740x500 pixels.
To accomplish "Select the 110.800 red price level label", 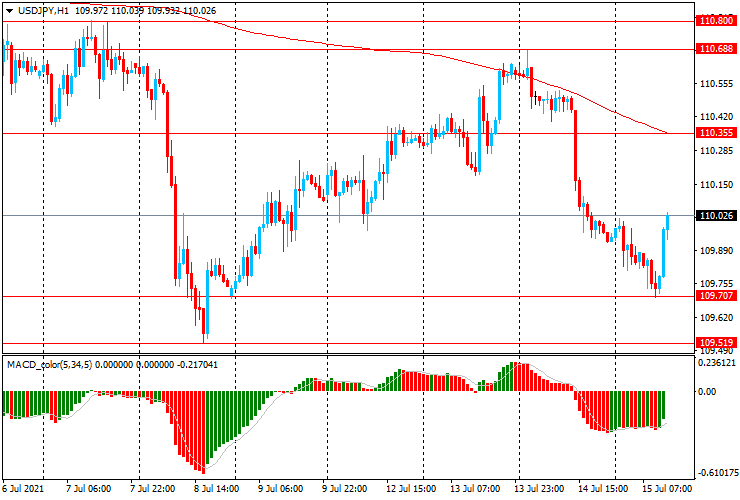I will click(x=716, y=21).
